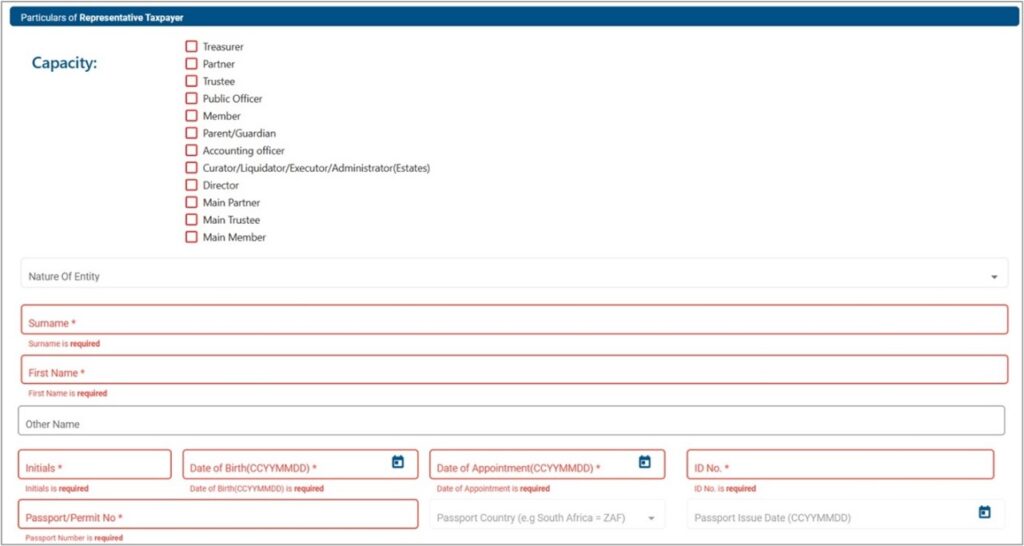
Task: Click into the First Name field
Action: (x=514, y=369)
